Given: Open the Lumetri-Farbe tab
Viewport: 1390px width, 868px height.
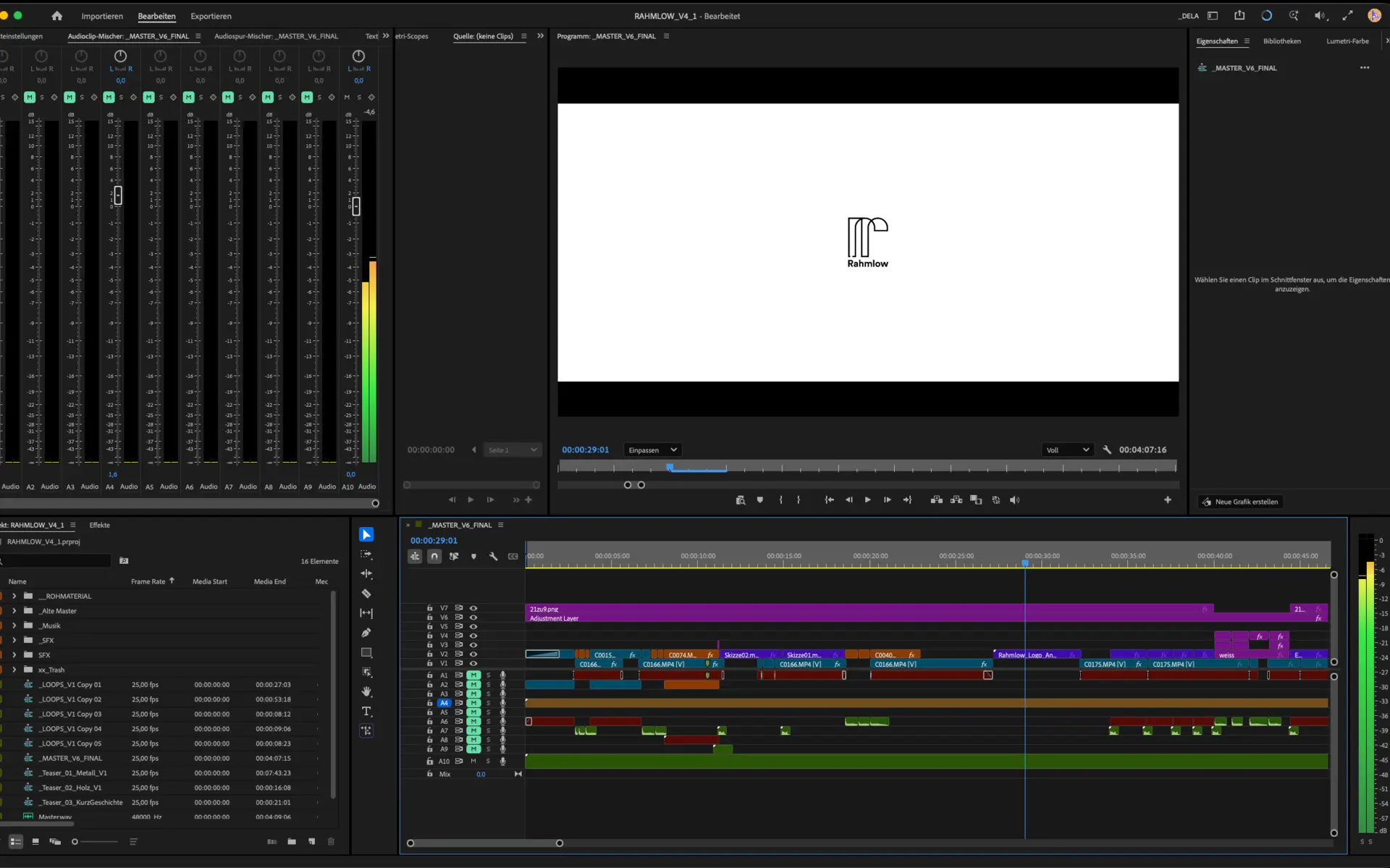Looking at the screenshot, I should click(x=1347, y=41).
